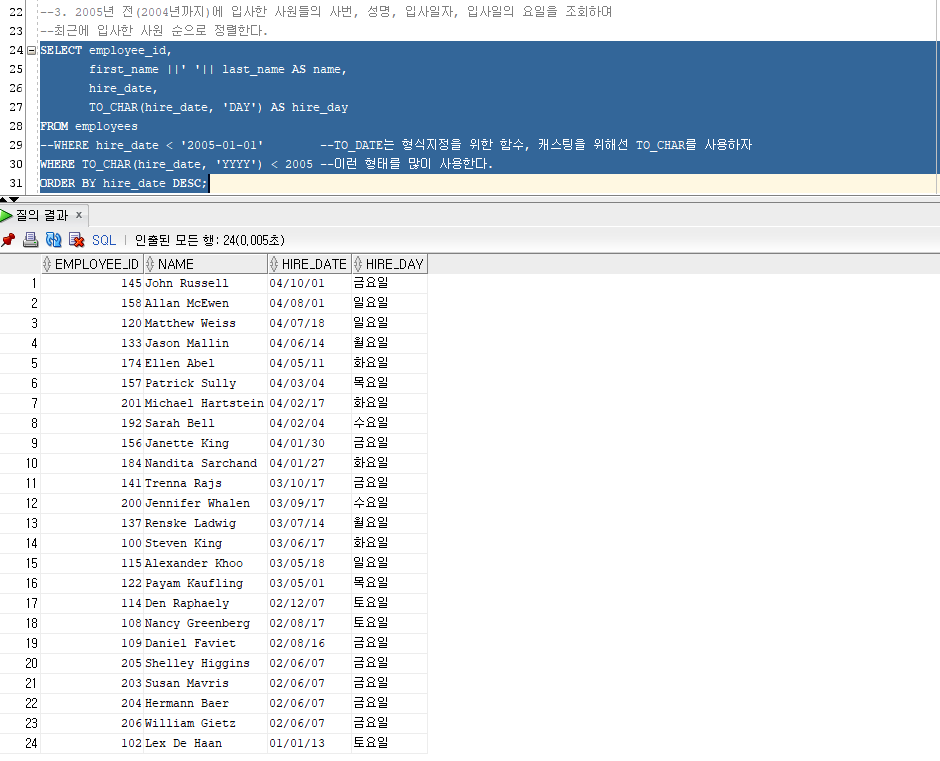Image resolution: width=940 pixels, height=761 pixels.
Task: Select the cell 'Ellen Abel'
Action: point(206,363)
